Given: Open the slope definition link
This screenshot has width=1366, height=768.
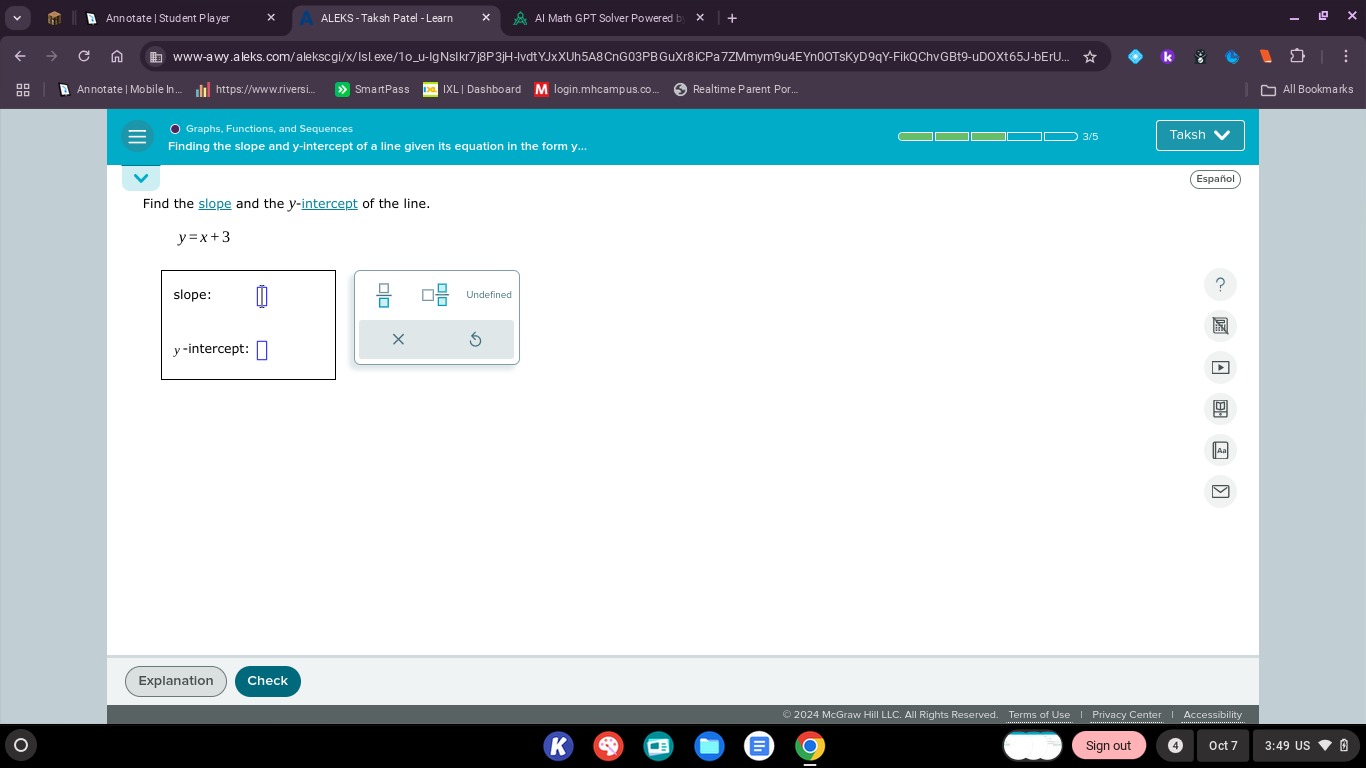Looking at the screenshot, I should pos(215,203).
